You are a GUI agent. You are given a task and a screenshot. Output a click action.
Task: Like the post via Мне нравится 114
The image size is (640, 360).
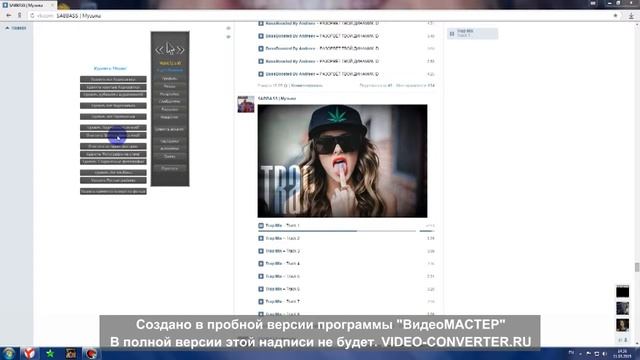tap(415, 85)
